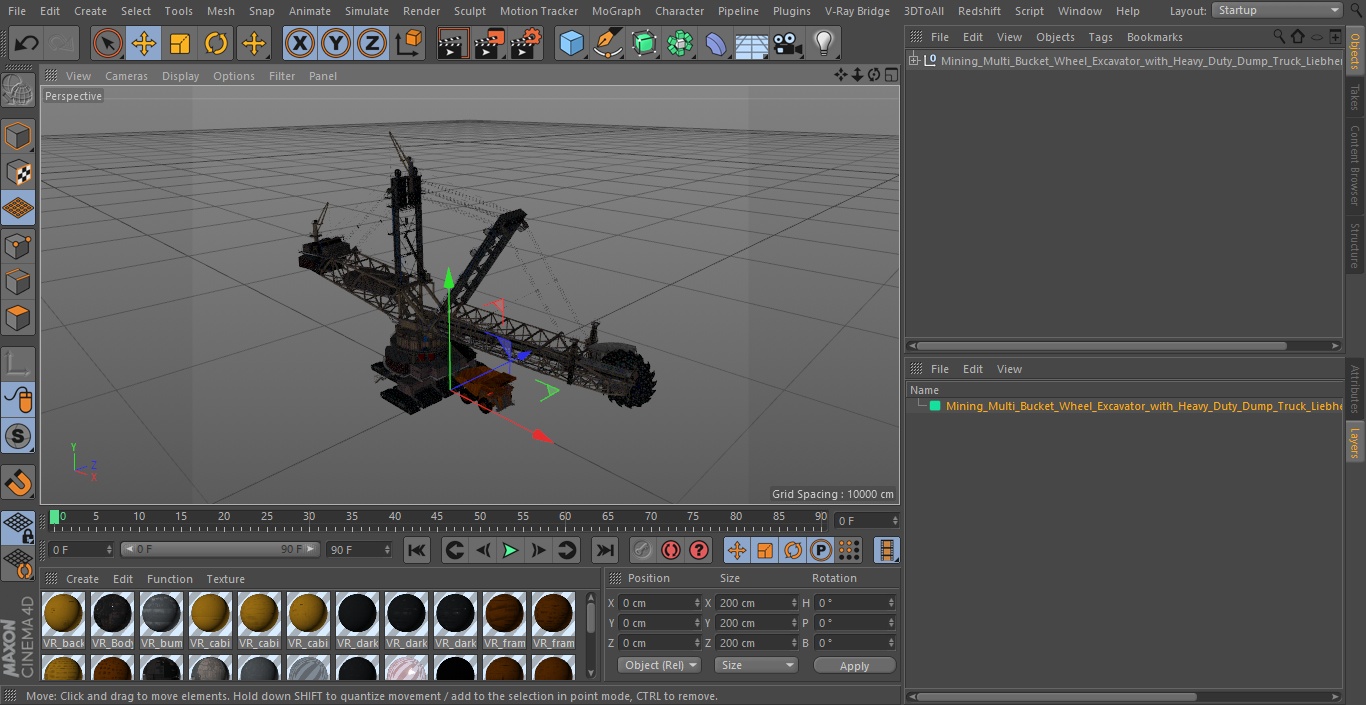Toggle Record Active Objects button
The height and width of the screenshot is (705, 1366).
point(643,550)
